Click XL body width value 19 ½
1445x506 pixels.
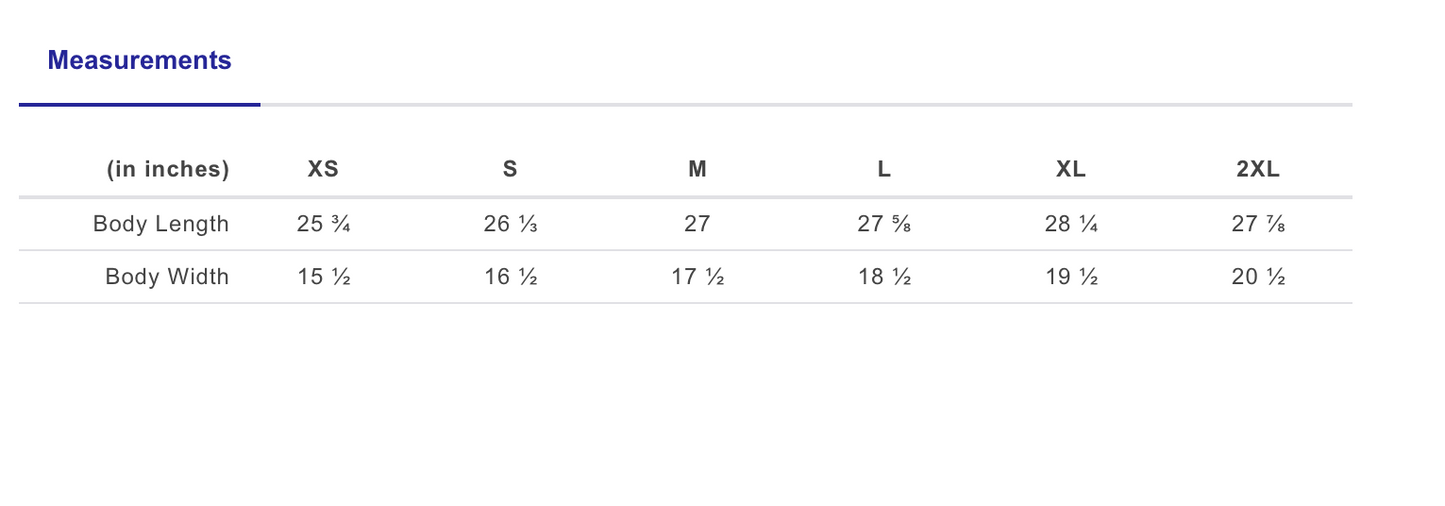(1071, 277)
